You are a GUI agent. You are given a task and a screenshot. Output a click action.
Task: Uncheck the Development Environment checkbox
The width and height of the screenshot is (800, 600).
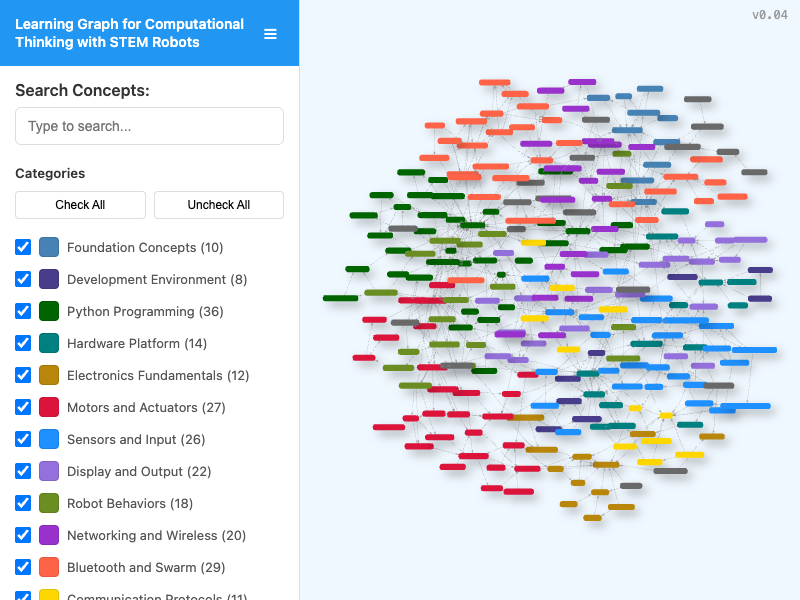coord(23,279)
